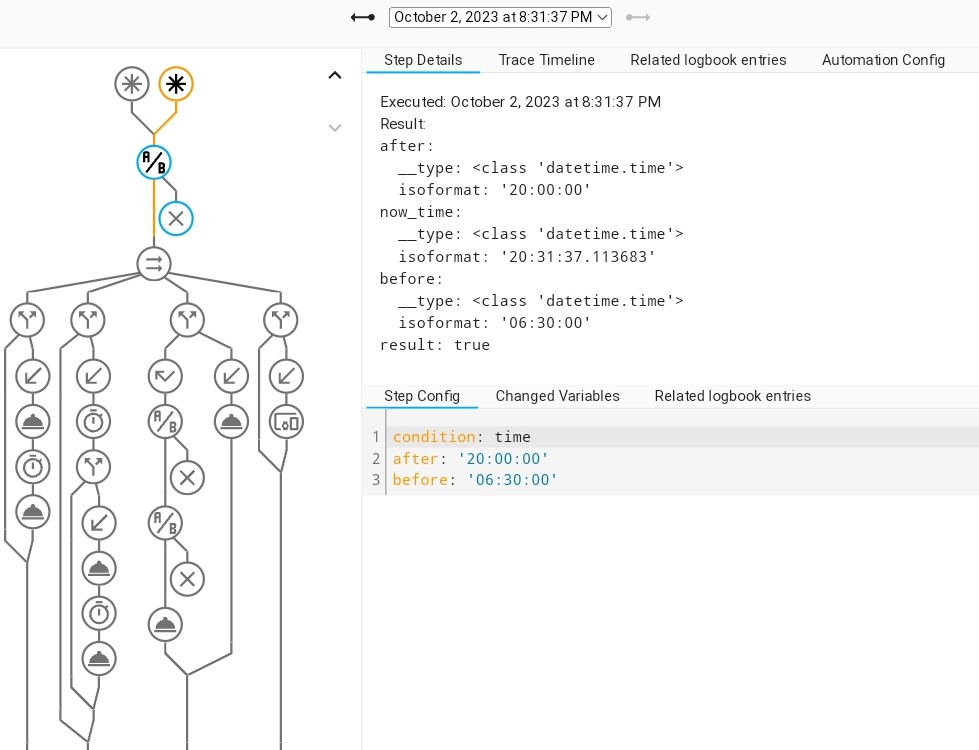
Task: Click the gray X node below nested condition
Action: point(187,478)
